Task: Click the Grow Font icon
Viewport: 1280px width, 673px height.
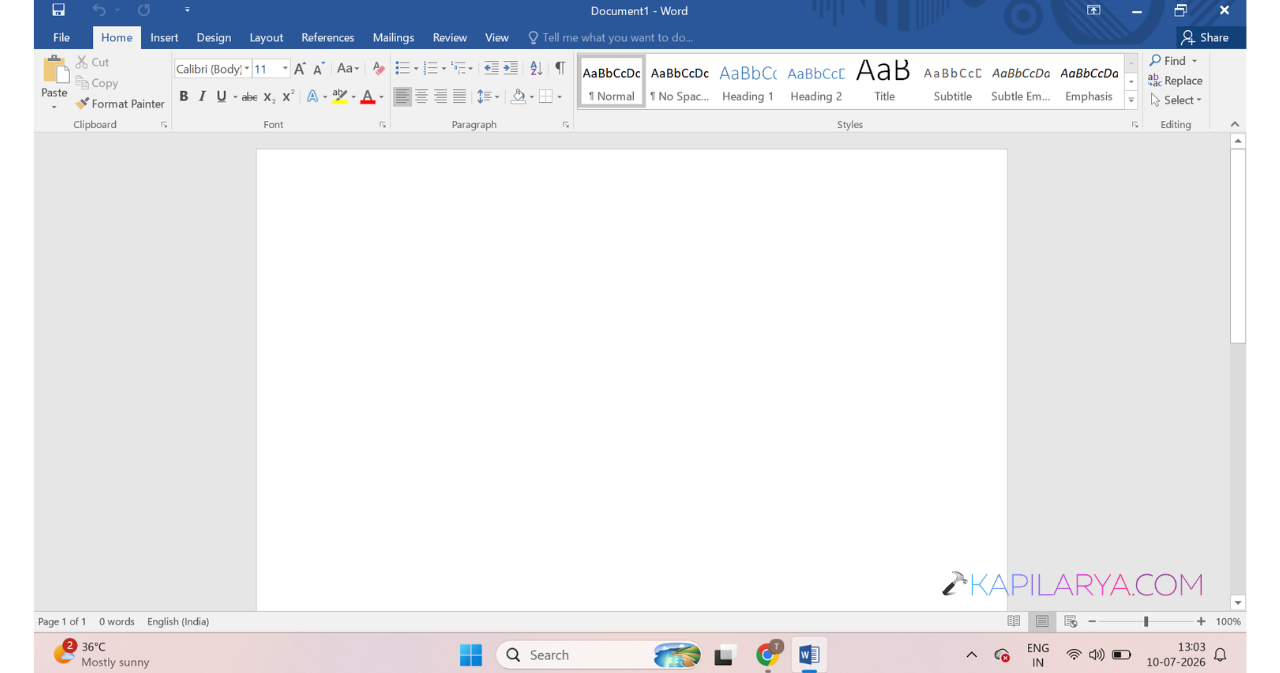Action: (299, 69)
